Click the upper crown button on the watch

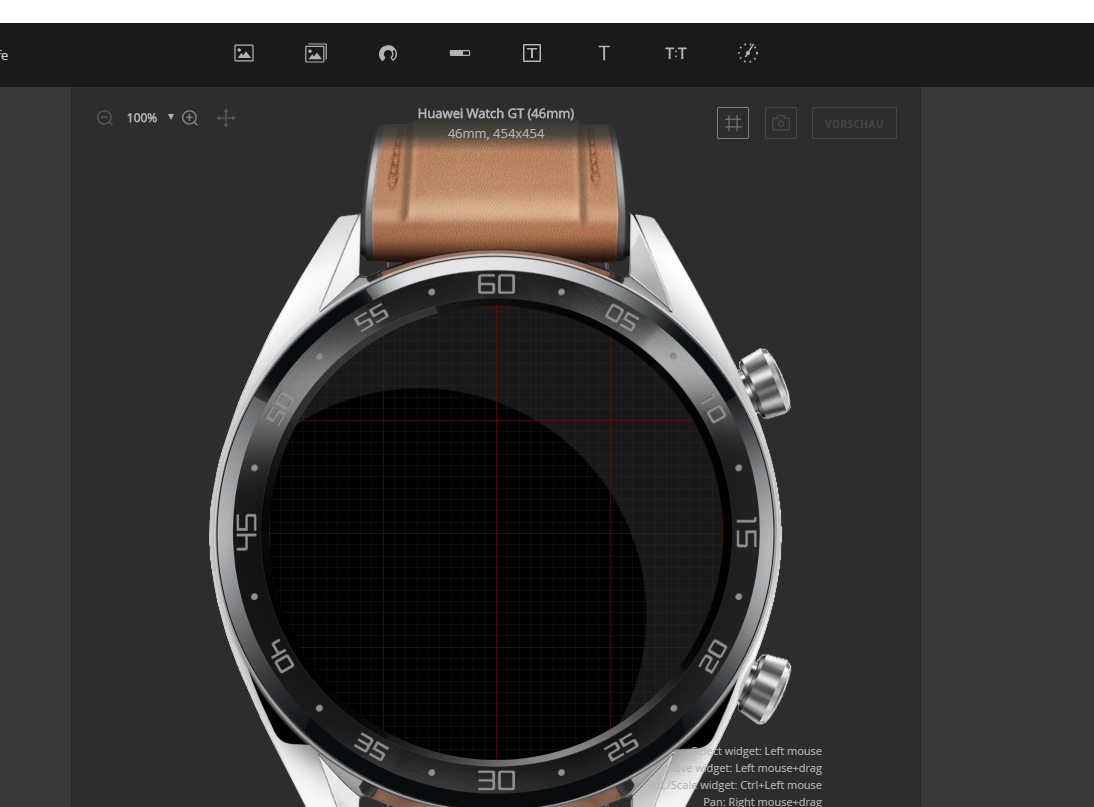[765, 382]
